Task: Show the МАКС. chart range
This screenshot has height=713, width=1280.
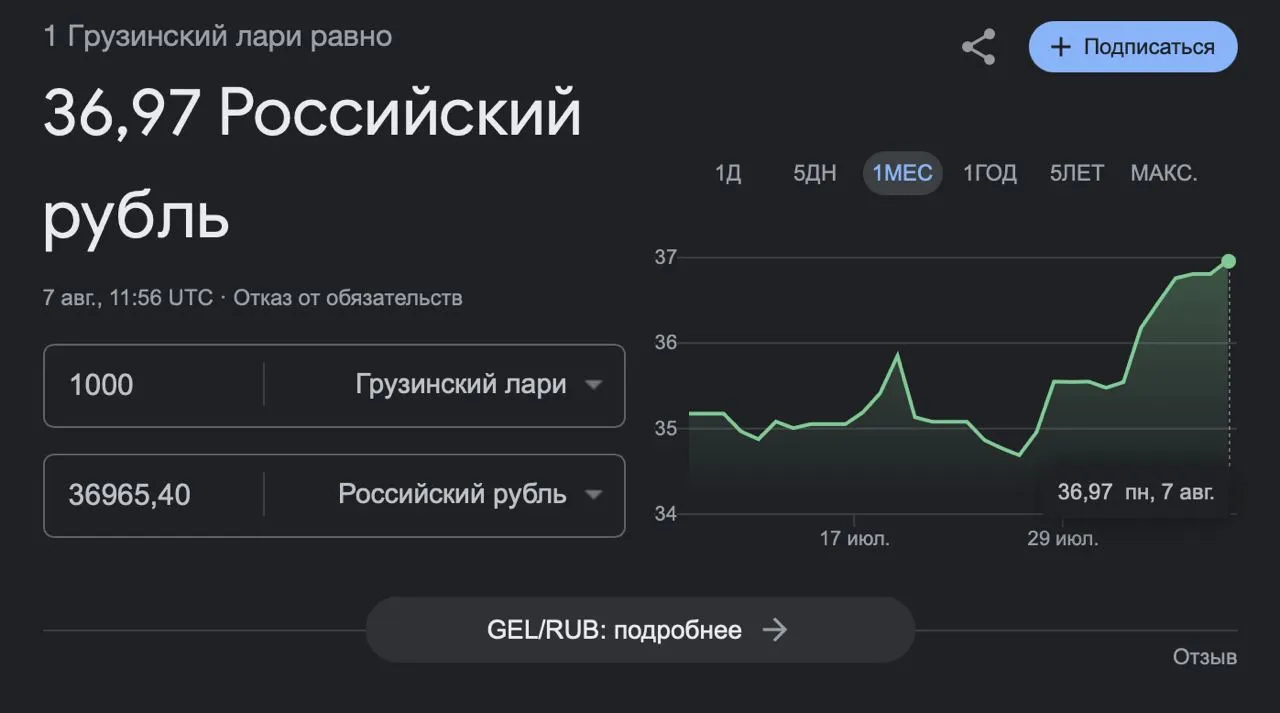Action: (x=1164, y=173)
